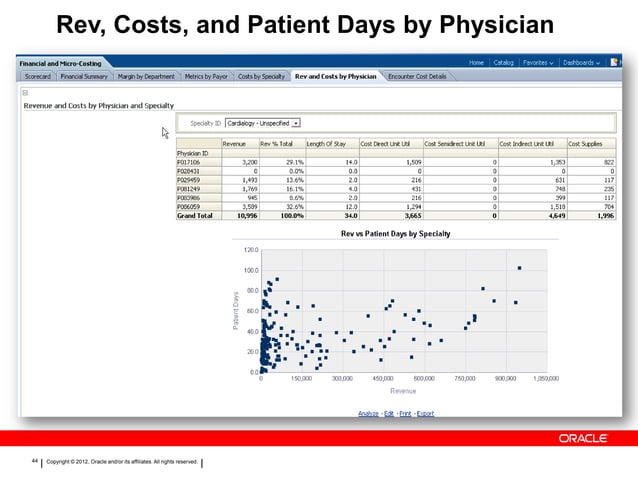638x478 pixels.
Task: Open the Metrics by Payor tab
Action: (x=206, y=76)
